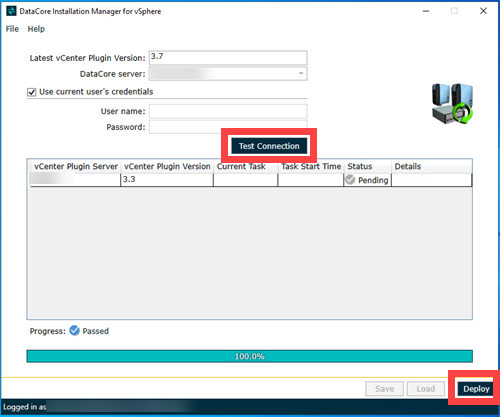Click the Password input field
The image size is (500, 417).
[x=228, y=127]
